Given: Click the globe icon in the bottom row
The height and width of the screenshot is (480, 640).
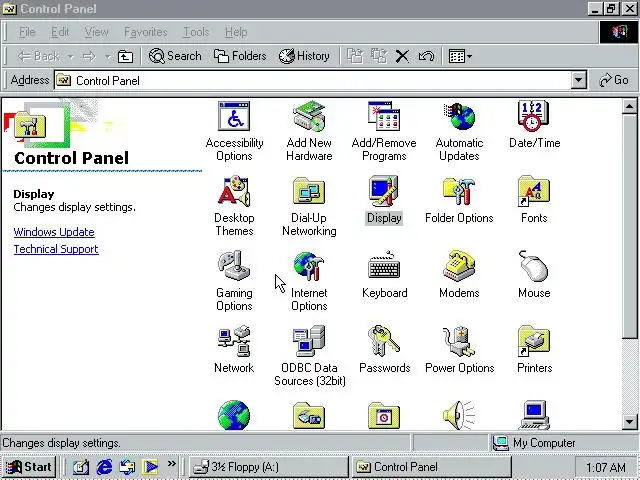Looking at the screenshot, I should 234,415.
